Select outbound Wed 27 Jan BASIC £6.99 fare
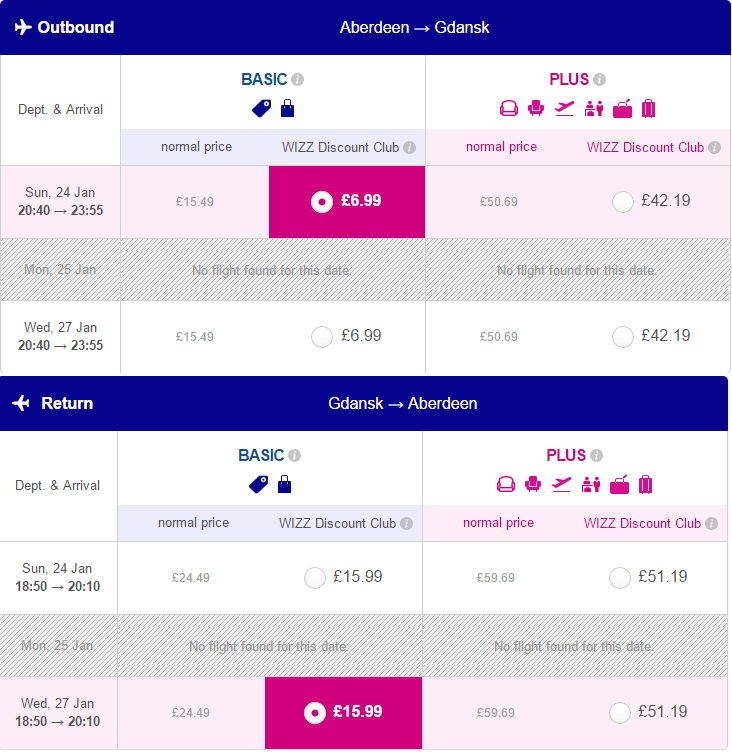 322,337
